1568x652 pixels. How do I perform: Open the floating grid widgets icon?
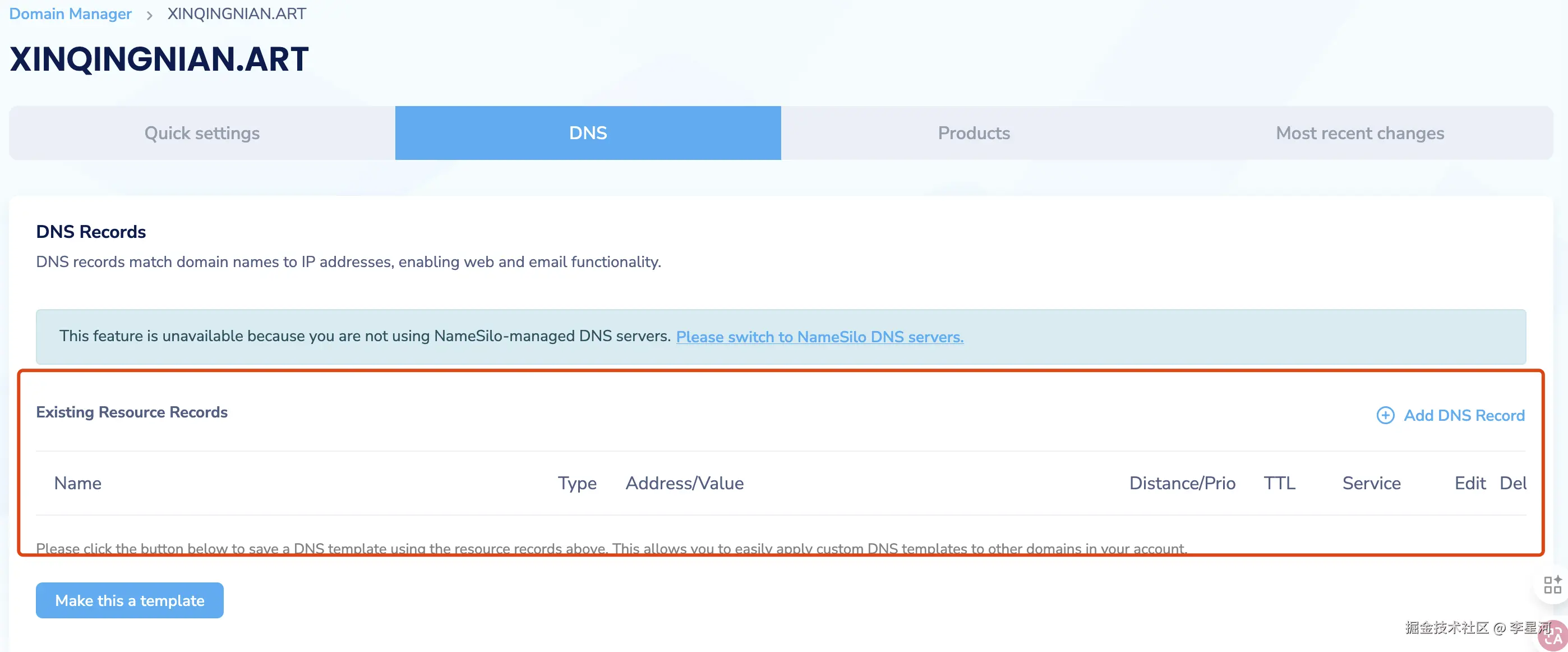pyautogui.click(x=1552, y=585)
